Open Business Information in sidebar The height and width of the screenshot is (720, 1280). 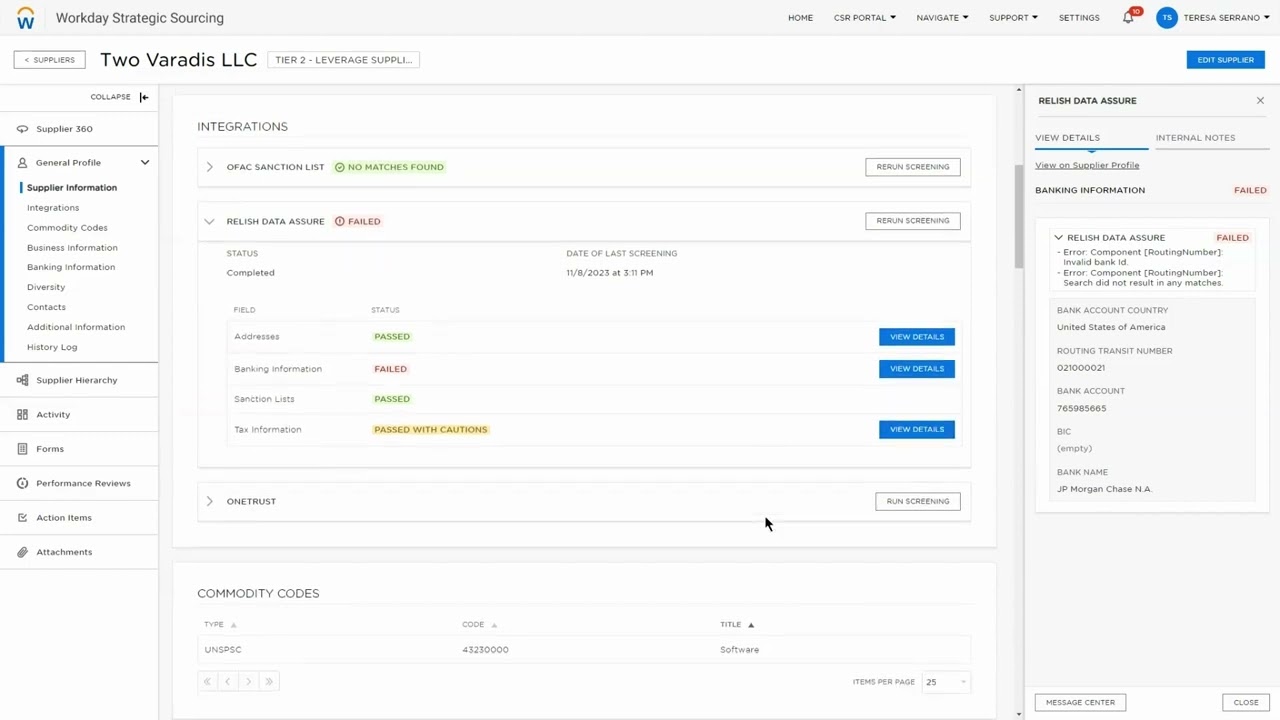(72, 248)
